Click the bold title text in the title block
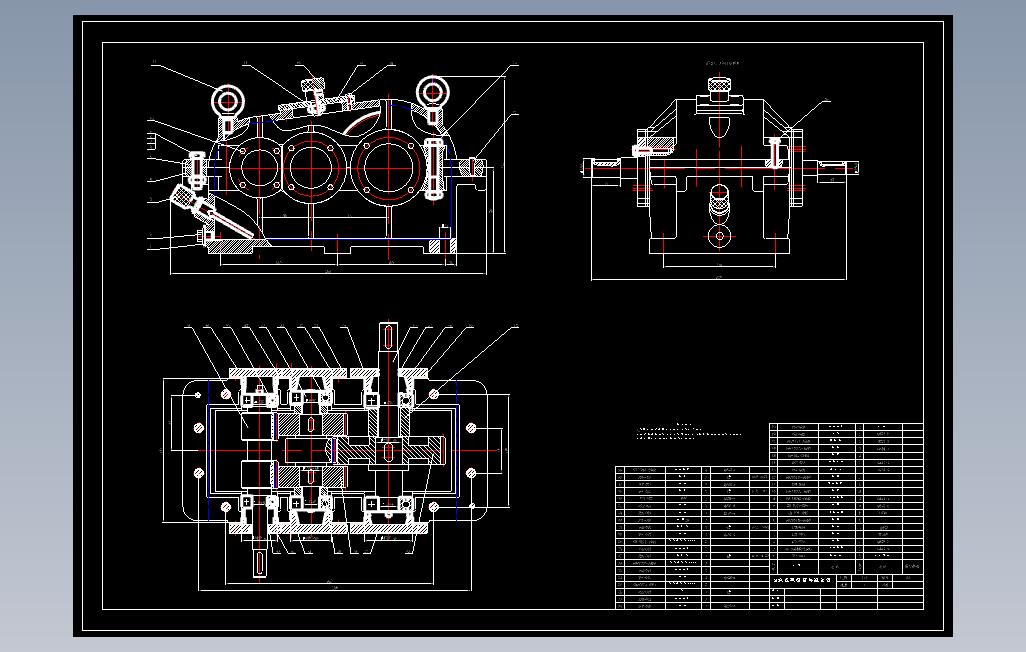Image resolution: width=1026 pixels, height=652 pixels. tap(802, 580)
